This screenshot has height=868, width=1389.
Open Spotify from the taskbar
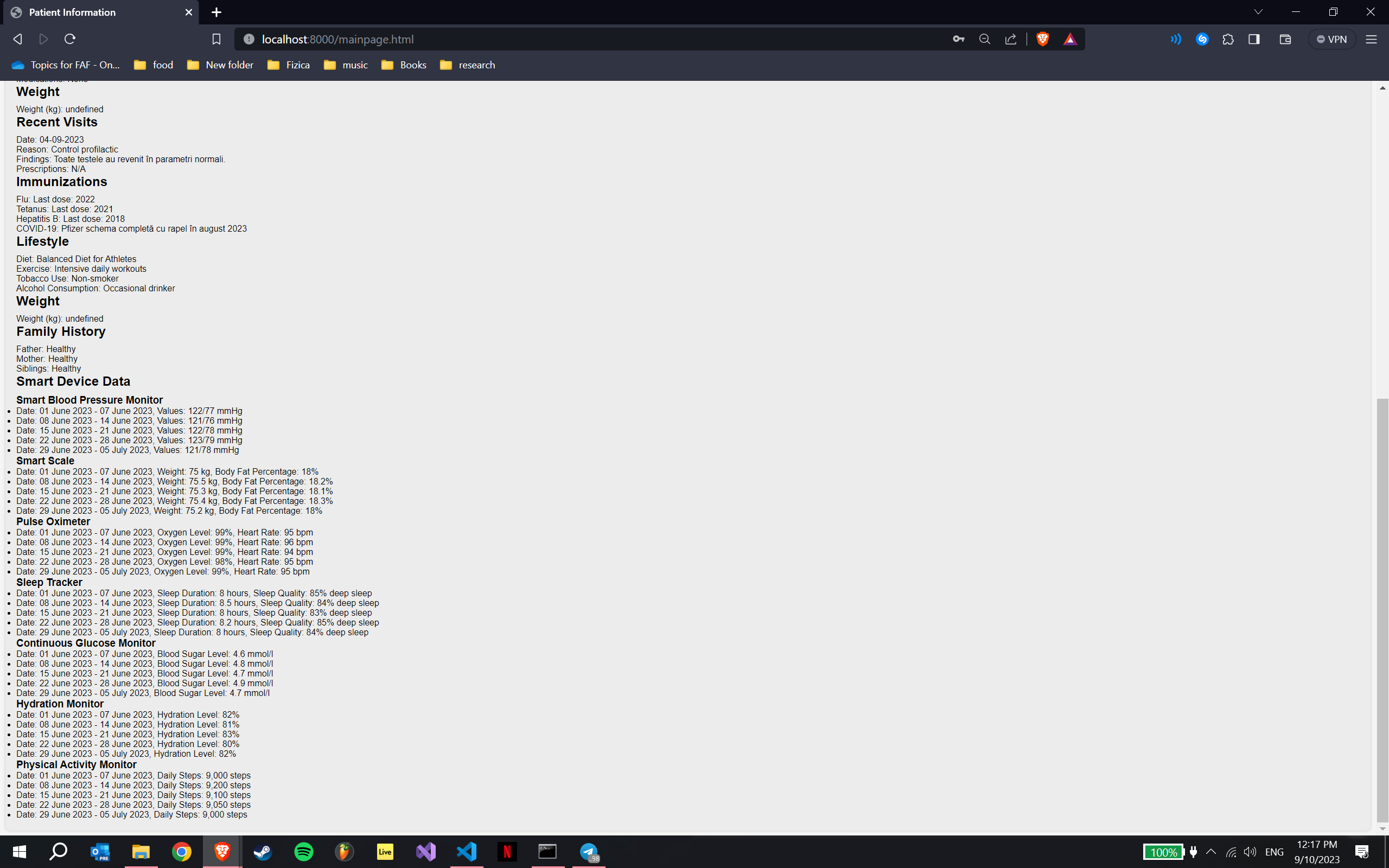tap(304, 851)
